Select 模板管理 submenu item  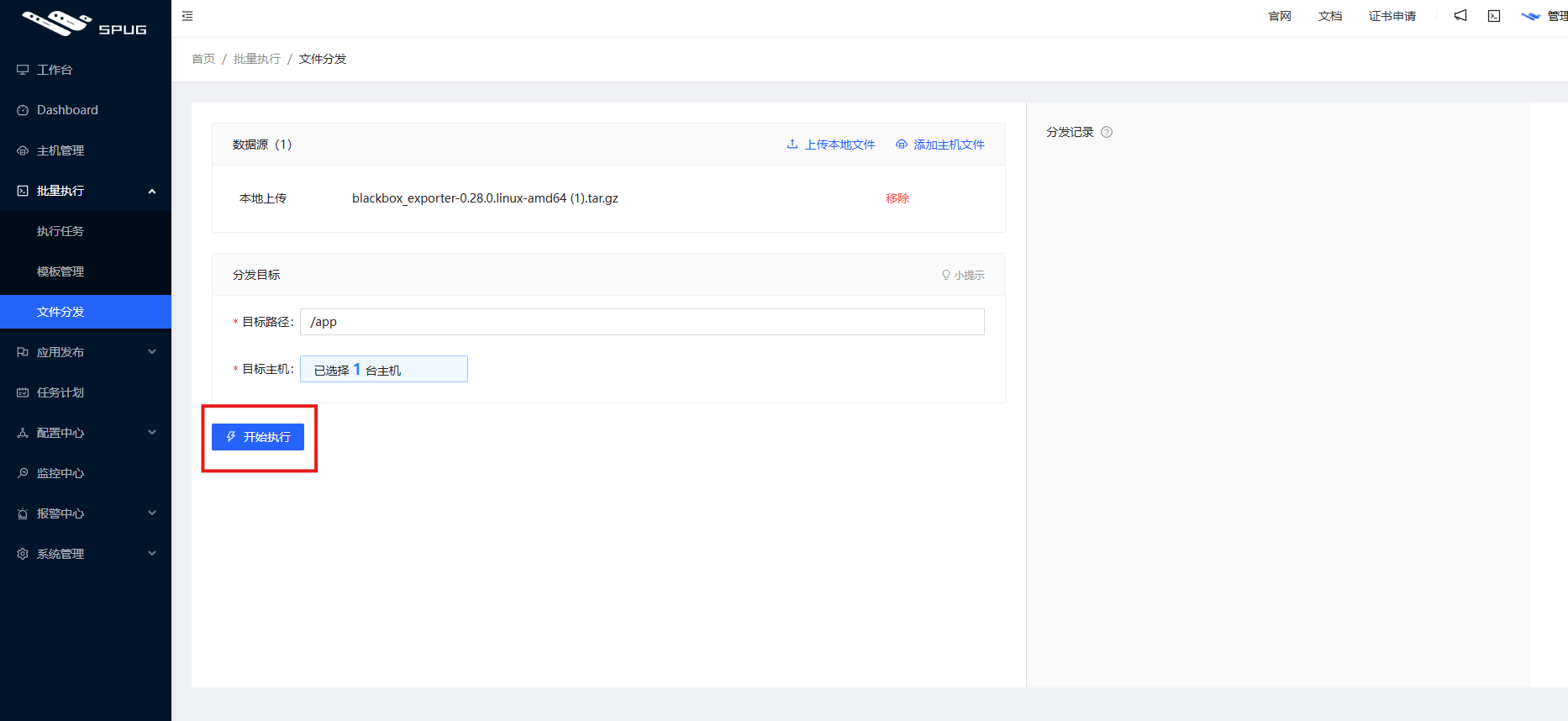tap(86, 271)
